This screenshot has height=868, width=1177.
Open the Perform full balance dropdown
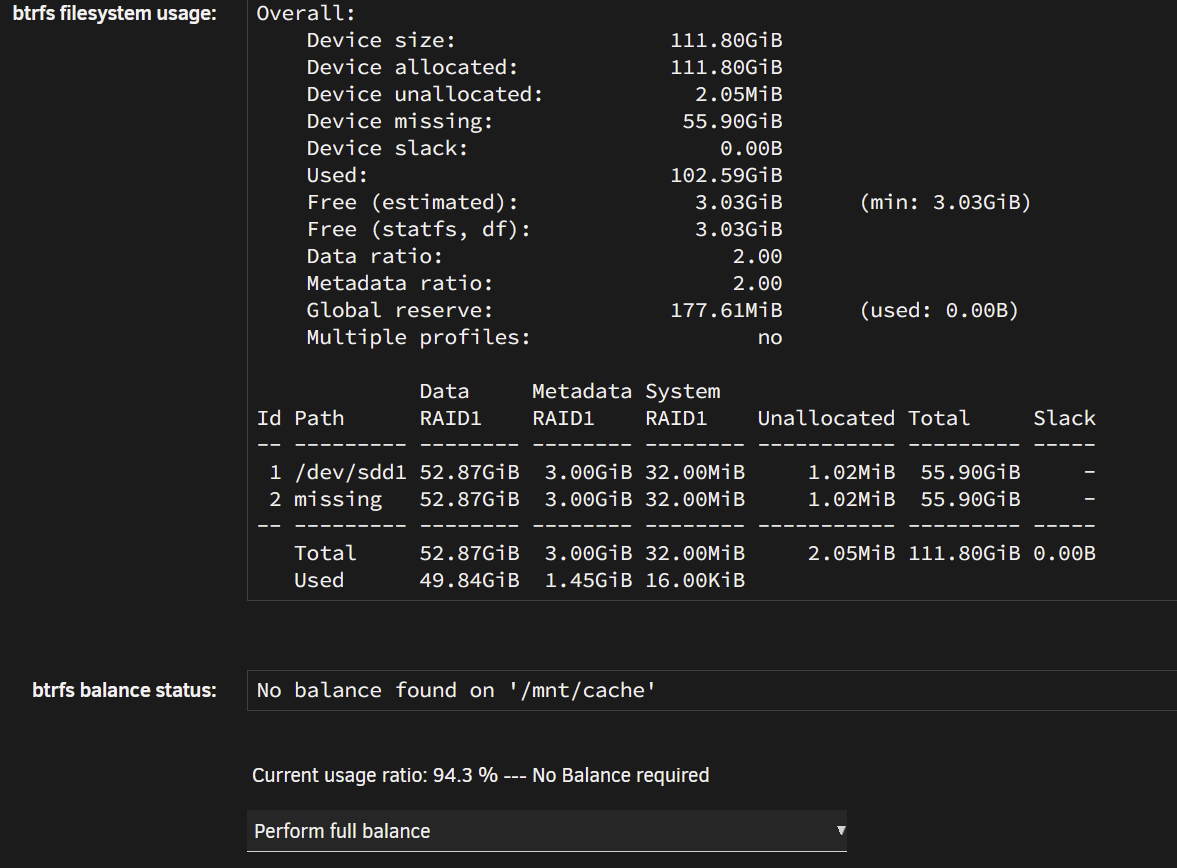tap(546, 830)
